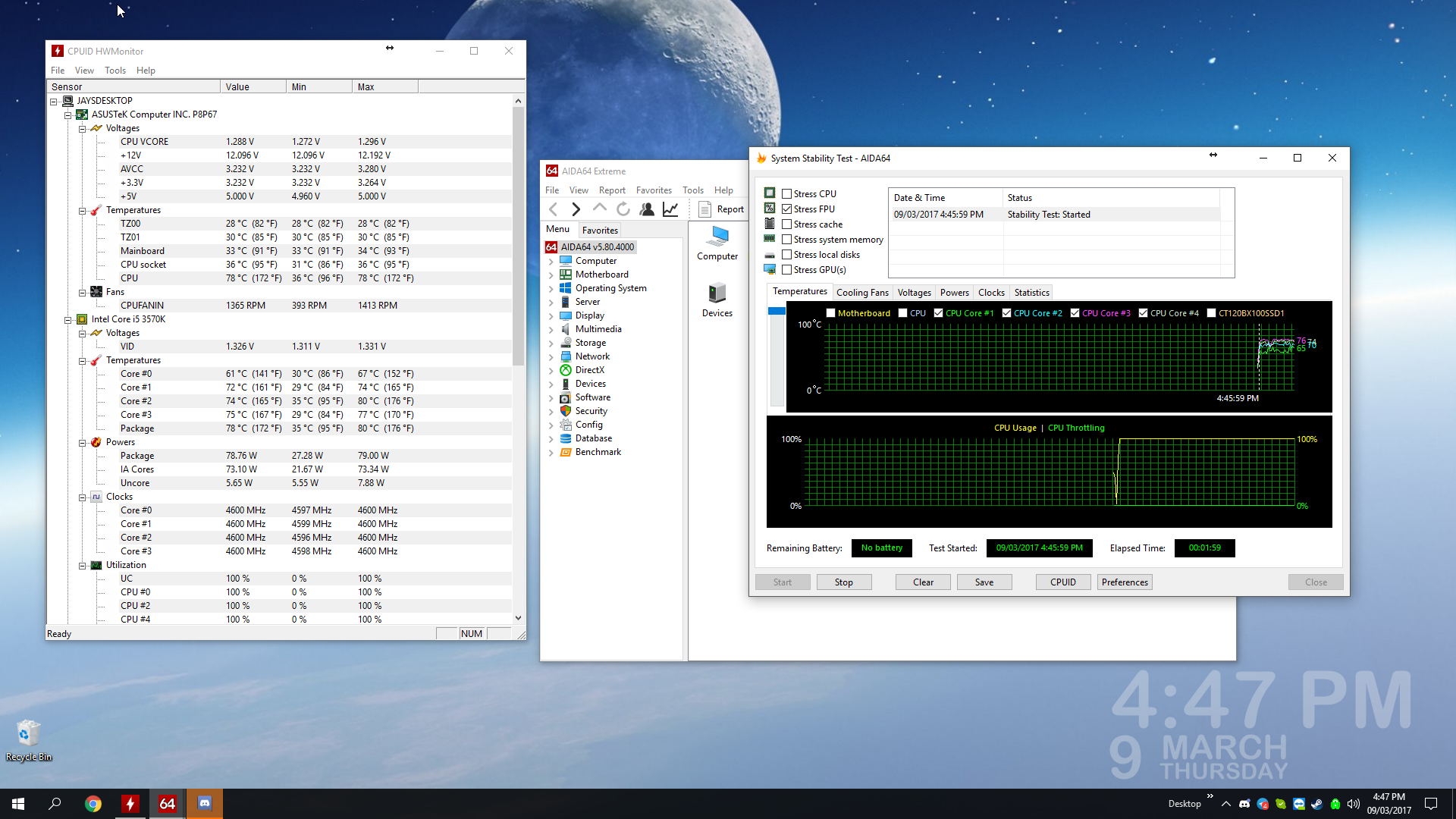Click the Forward arrow in AIDA64 toolbar
Image resolution: width=1456 pixels, height=819 pixels.
576,209
